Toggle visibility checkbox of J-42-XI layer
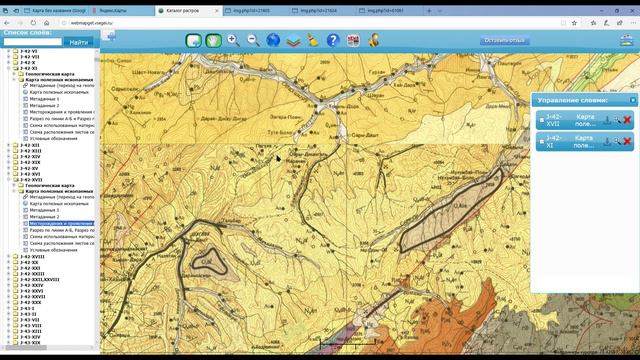The width and height of the screenshot is (640, 360). (542, 142)
